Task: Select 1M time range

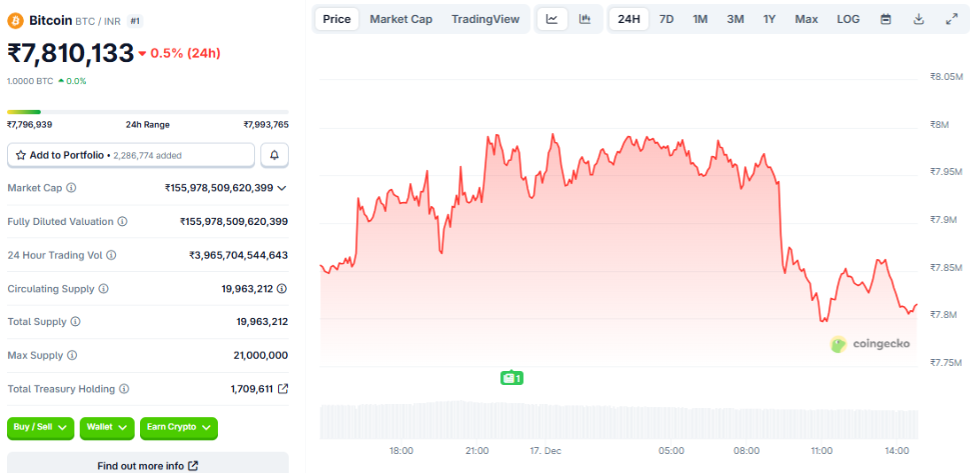Action: 700,19
